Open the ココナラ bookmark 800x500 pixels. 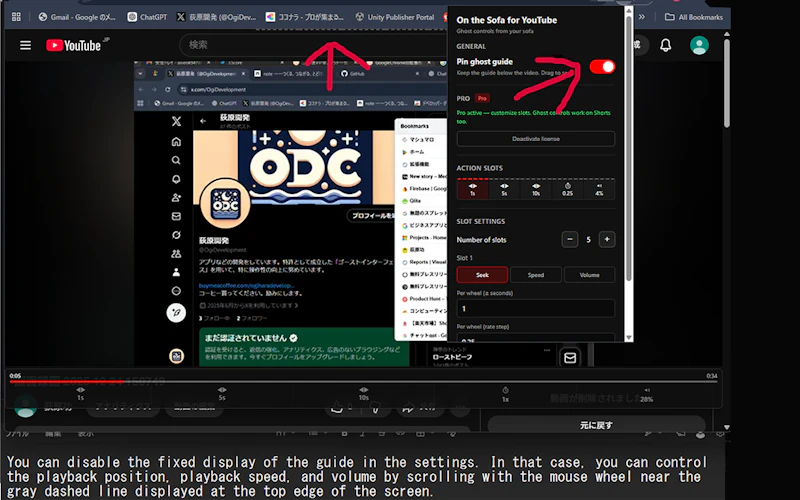(x=305, y=17)
